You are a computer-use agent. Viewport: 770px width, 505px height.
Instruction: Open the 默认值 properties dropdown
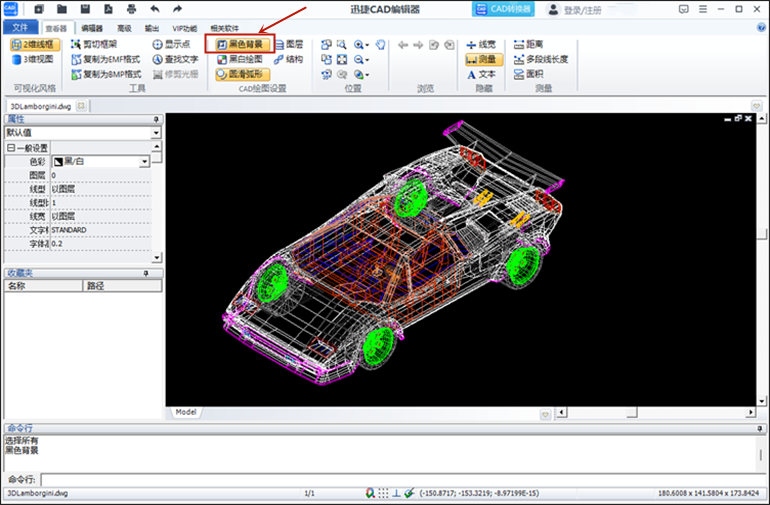[156, 132]
